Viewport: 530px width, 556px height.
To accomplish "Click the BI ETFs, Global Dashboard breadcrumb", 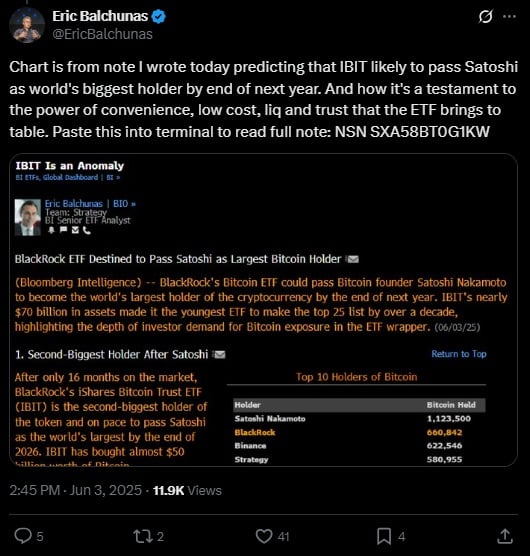I will click(57, 177).
